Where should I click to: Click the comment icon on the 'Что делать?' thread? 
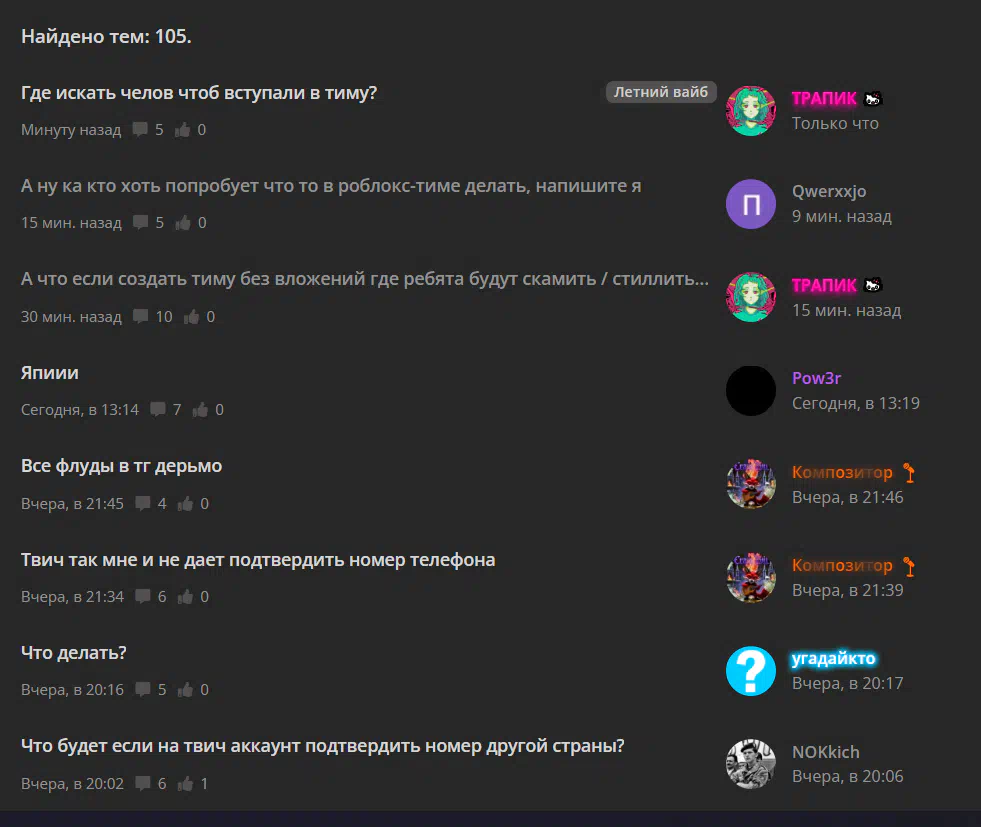tap(143, 689)
